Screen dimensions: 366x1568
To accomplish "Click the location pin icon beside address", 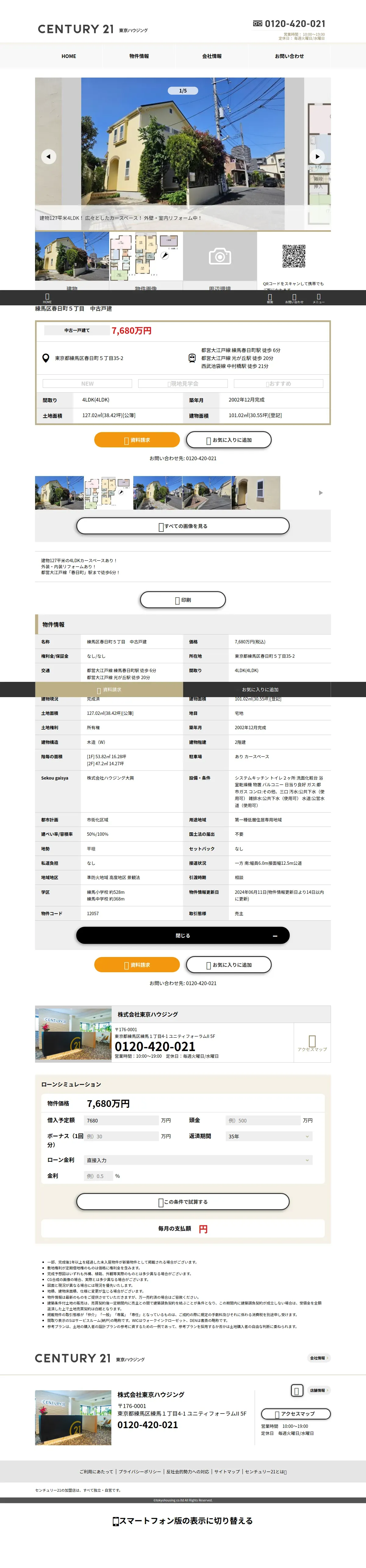I will click(x=46, y=358).
